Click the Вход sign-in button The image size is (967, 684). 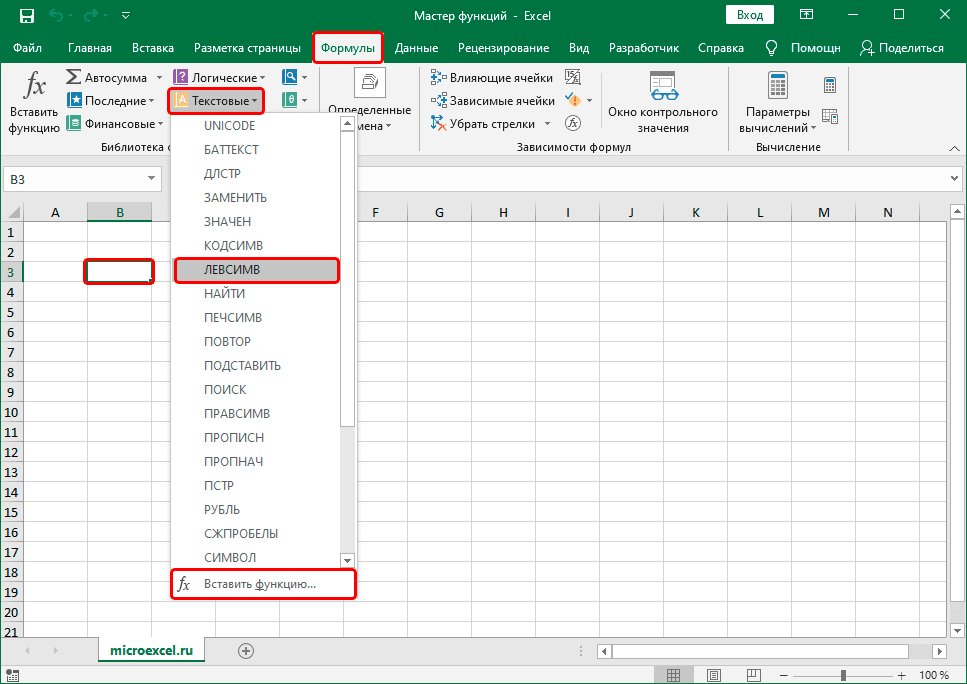[750, 15]
